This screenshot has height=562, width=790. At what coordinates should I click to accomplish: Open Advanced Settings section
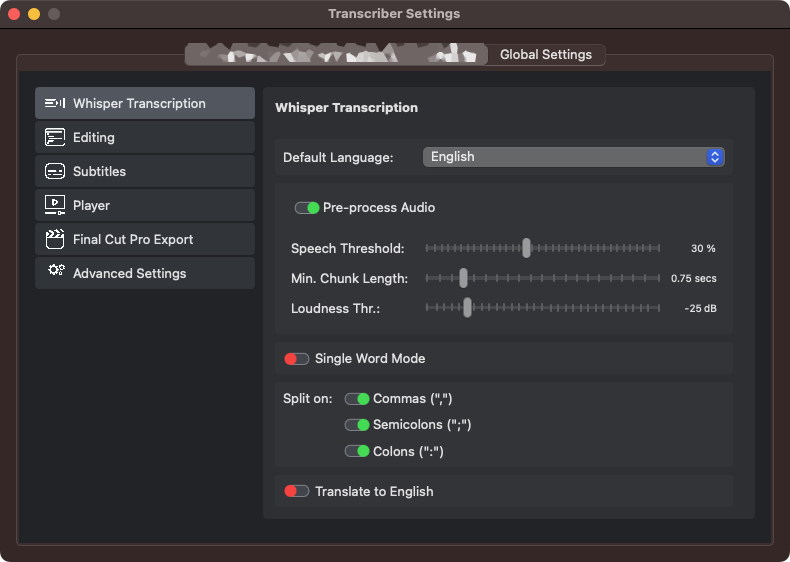pos(145,273)
